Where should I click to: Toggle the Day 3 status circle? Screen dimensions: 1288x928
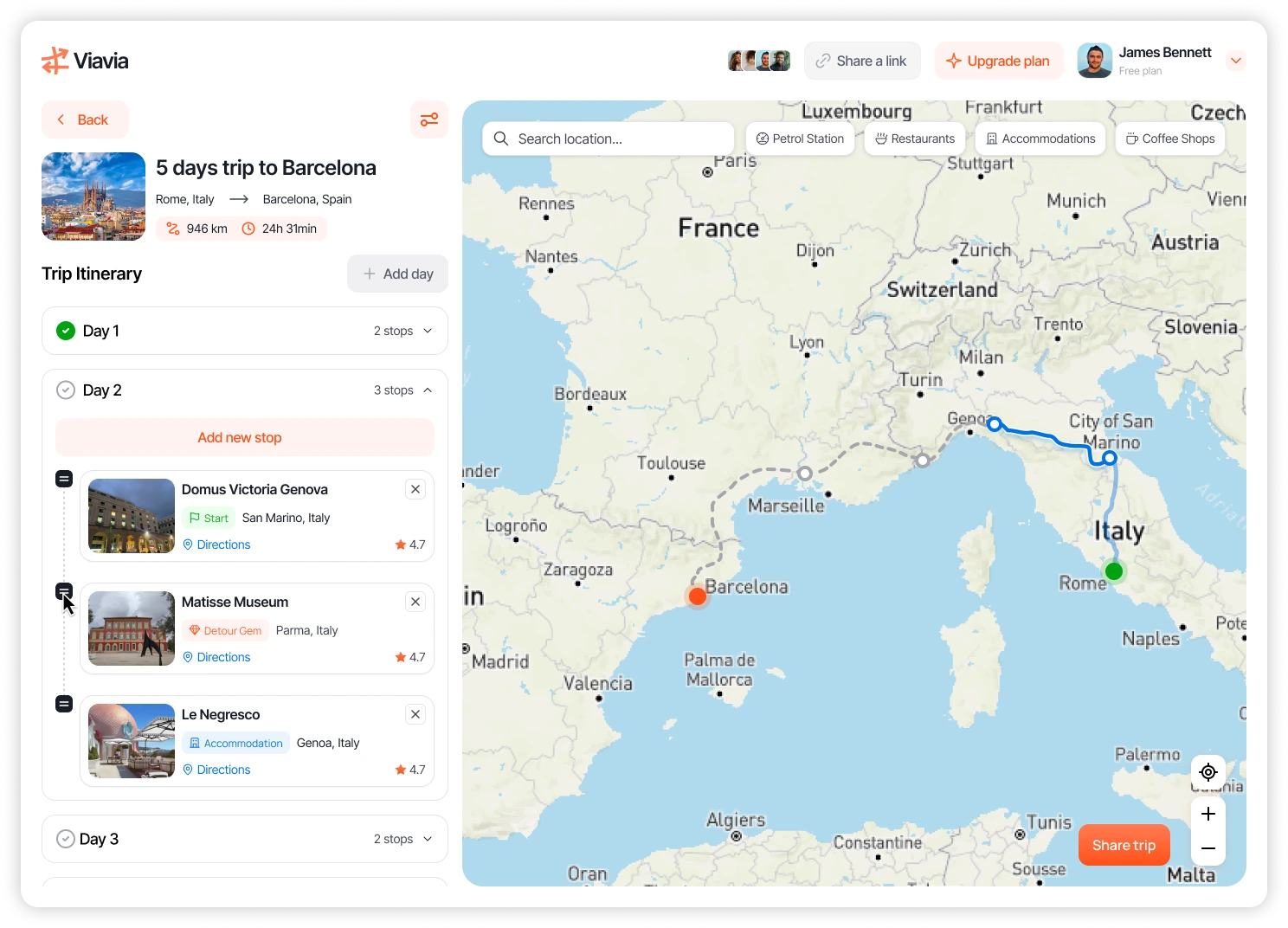[x=65, y=838]
